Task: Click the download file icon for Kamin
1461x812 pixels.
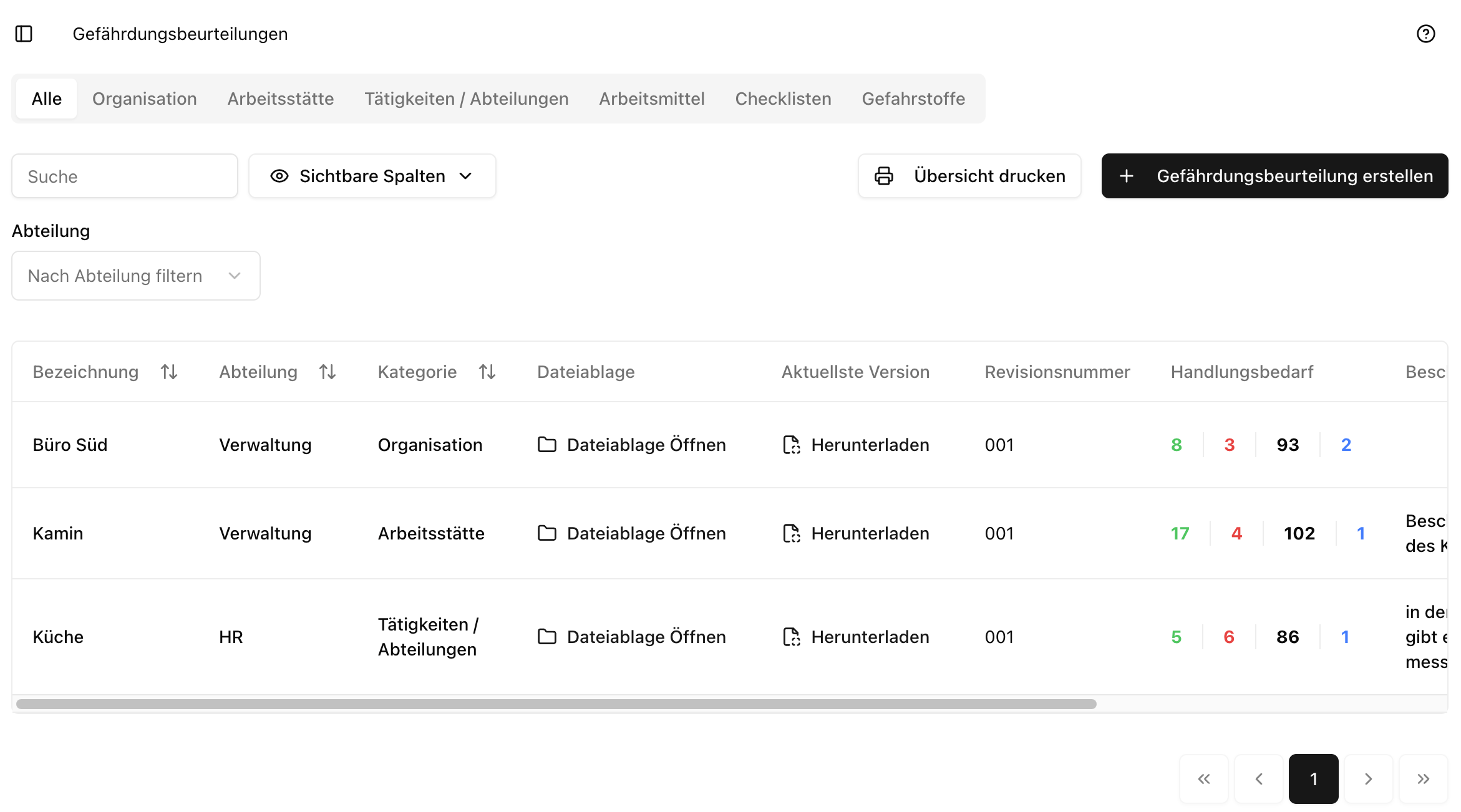Action: click(x=792, y=533)
